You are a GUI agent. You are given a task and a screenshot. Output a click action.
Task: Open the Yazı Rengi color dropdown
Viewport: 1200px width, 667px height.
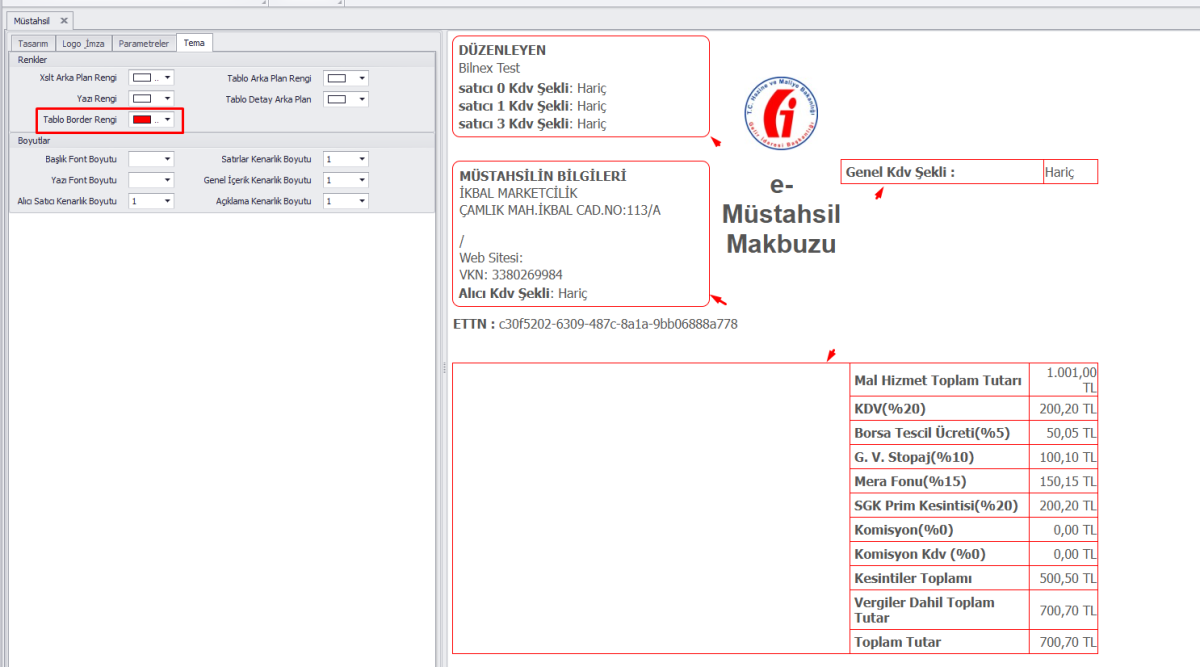point(167,99)
